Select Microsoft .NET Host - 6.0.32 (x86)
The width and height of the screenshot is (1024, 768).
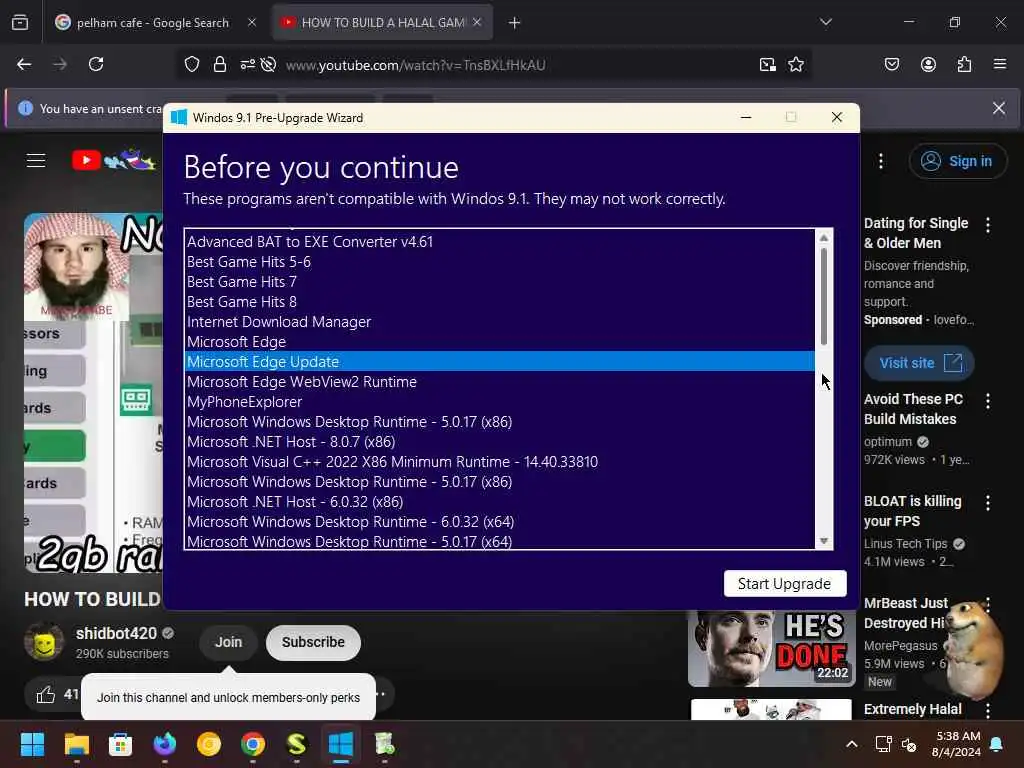coord(500,502)
